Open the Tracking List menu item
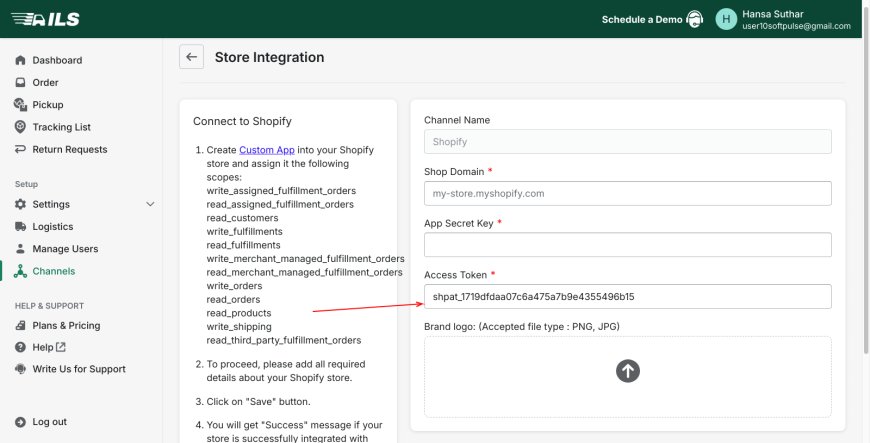870x443 pixels. [x=62, y=127]
